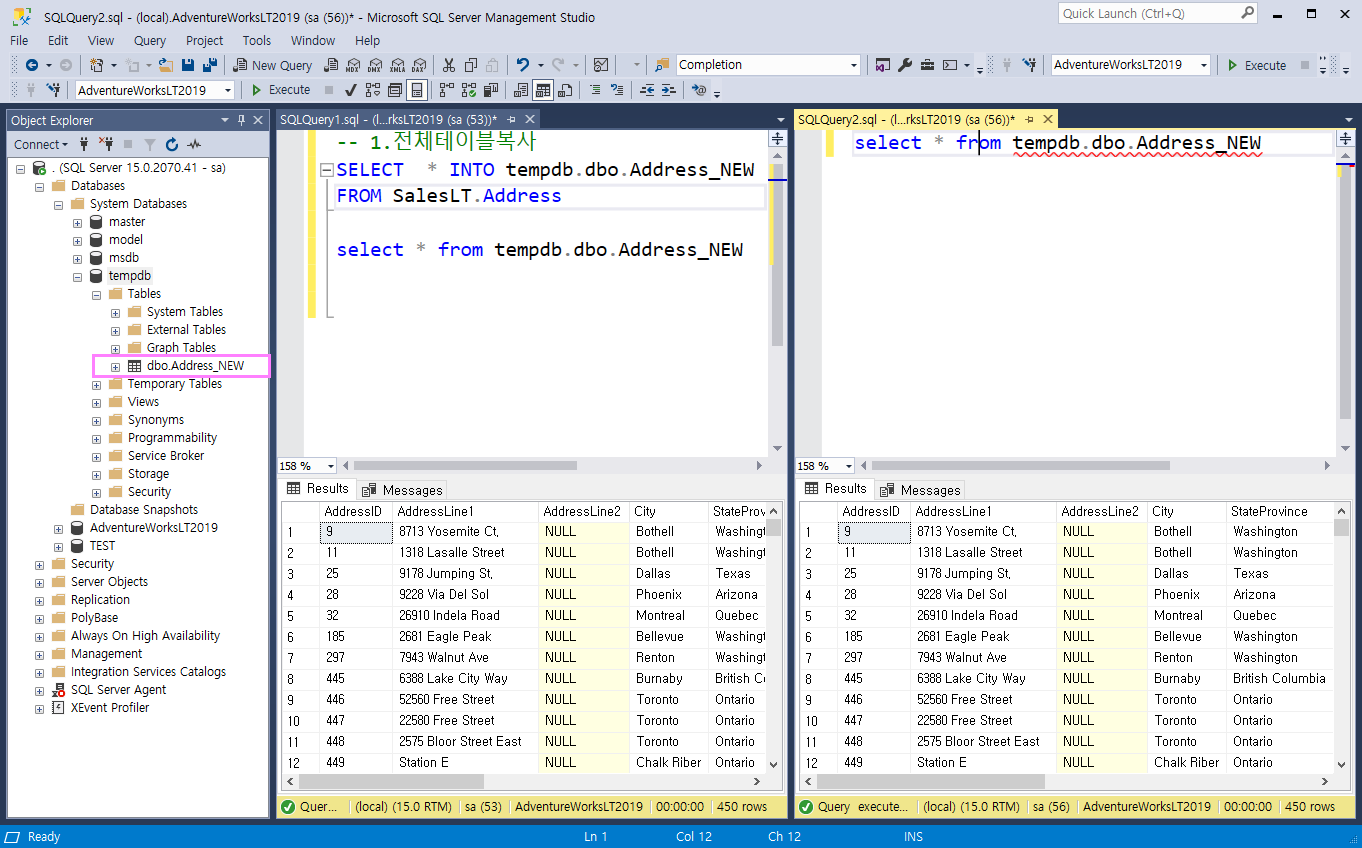The width and height of the screenshot is (1362, 848).
Task: Toggle Results to Grid mode
Action: click(x=543, y=90)
